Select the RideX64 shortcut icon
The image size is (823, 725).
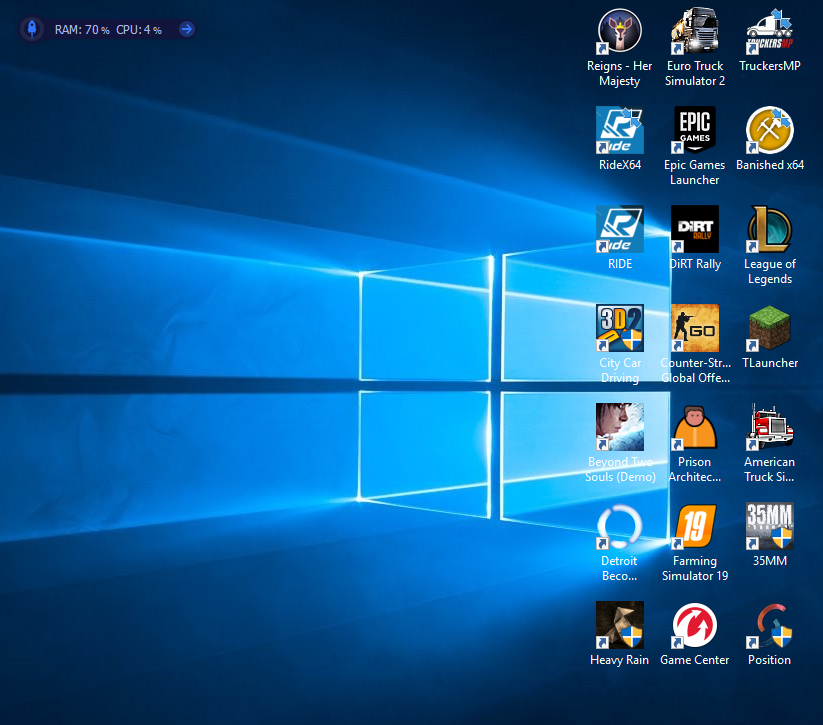click(x=619, y=130)
